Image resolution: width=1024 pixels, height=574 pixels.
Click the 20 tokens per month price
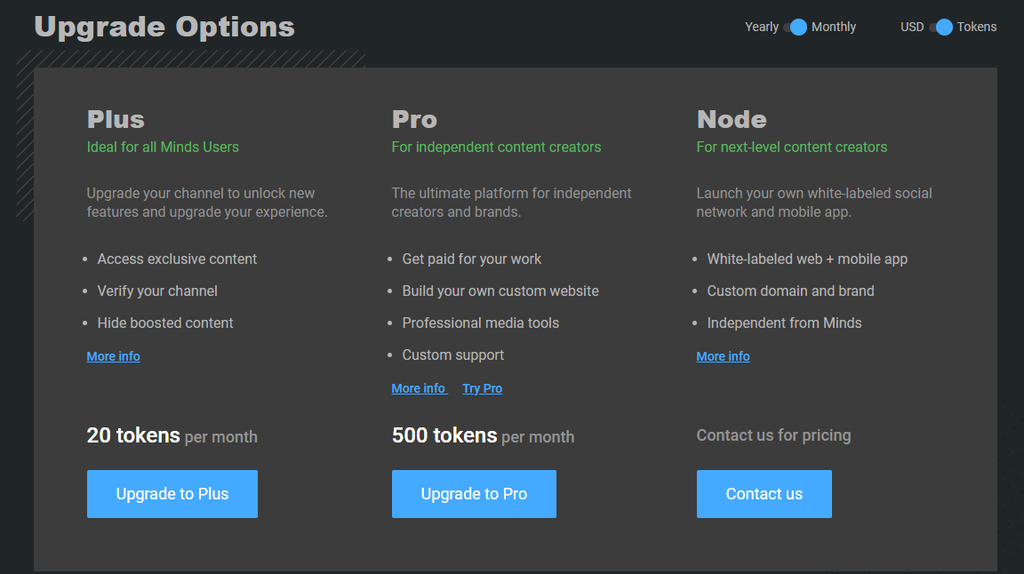click(x=172, y=436)
